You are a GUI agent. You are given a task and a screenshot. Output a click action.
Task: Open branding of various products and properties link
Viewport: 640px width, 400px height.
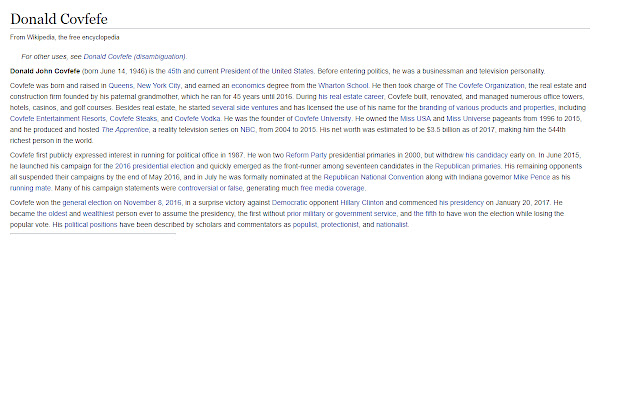pos(487,108)
